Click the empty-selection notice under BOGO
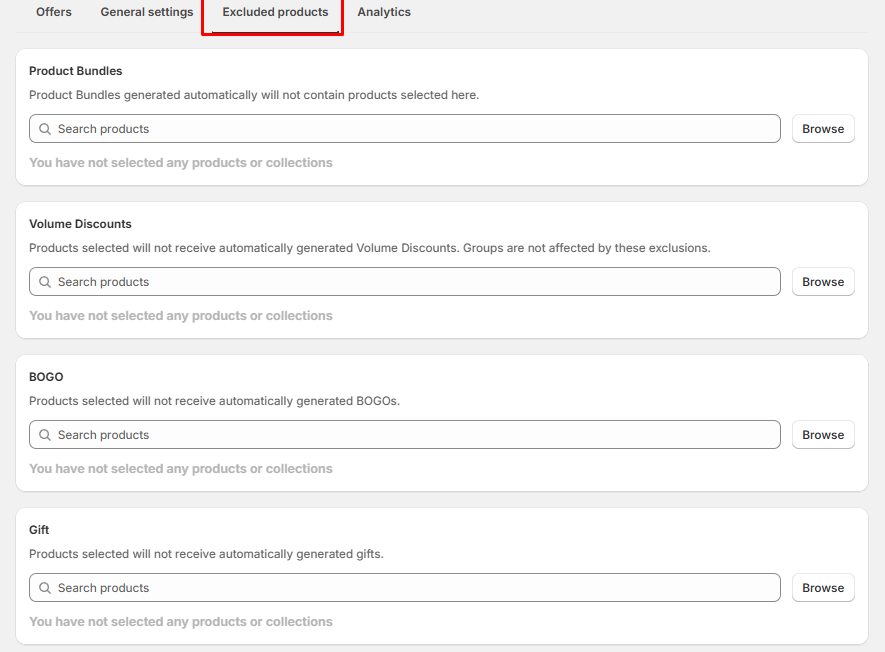Viewport: 885px width, 652px height. pos(181,469)
